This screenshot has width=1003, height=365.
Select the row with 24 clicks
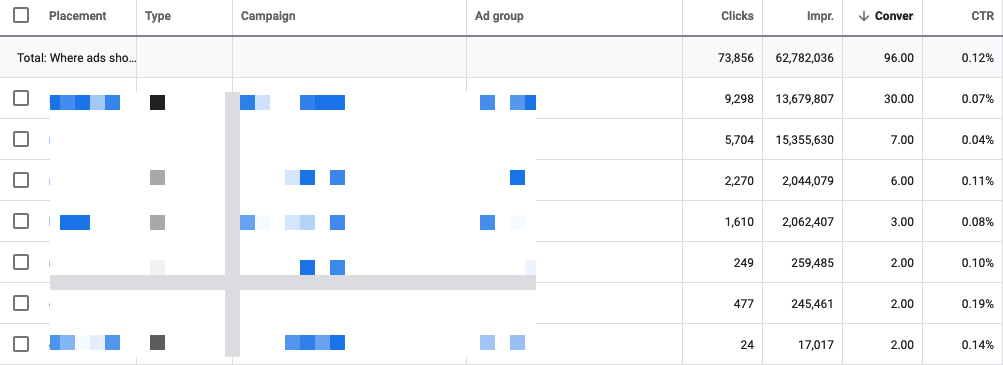pyautogui.click(x=21, y=343)
